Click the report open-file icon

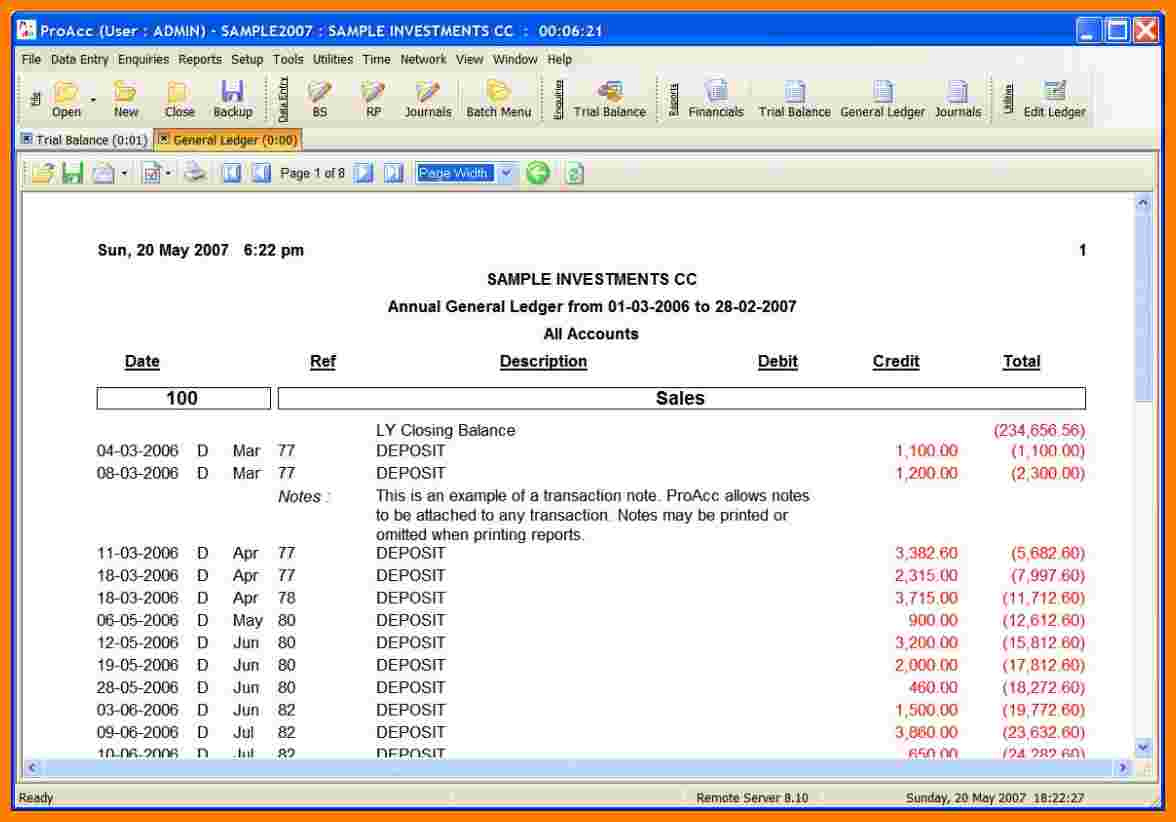43,173
